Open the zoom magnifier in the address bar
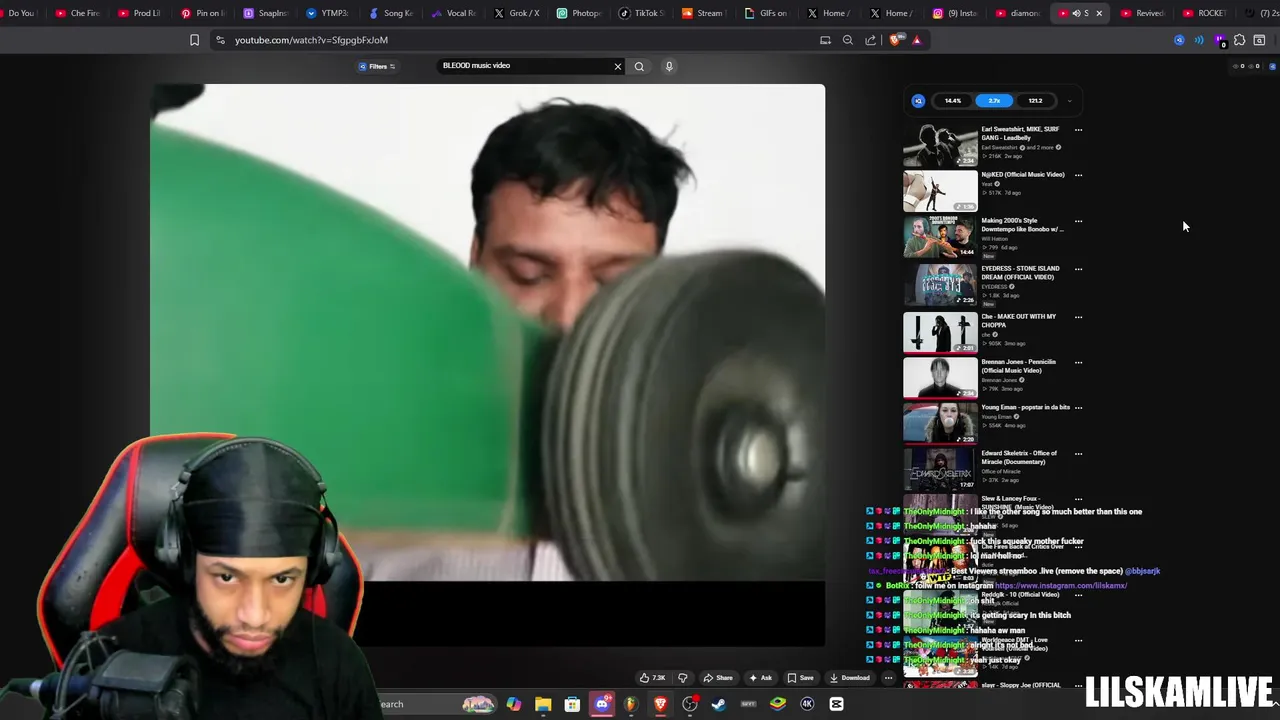This screenshot has width=1280, height=720. click(x=848, y=40)
